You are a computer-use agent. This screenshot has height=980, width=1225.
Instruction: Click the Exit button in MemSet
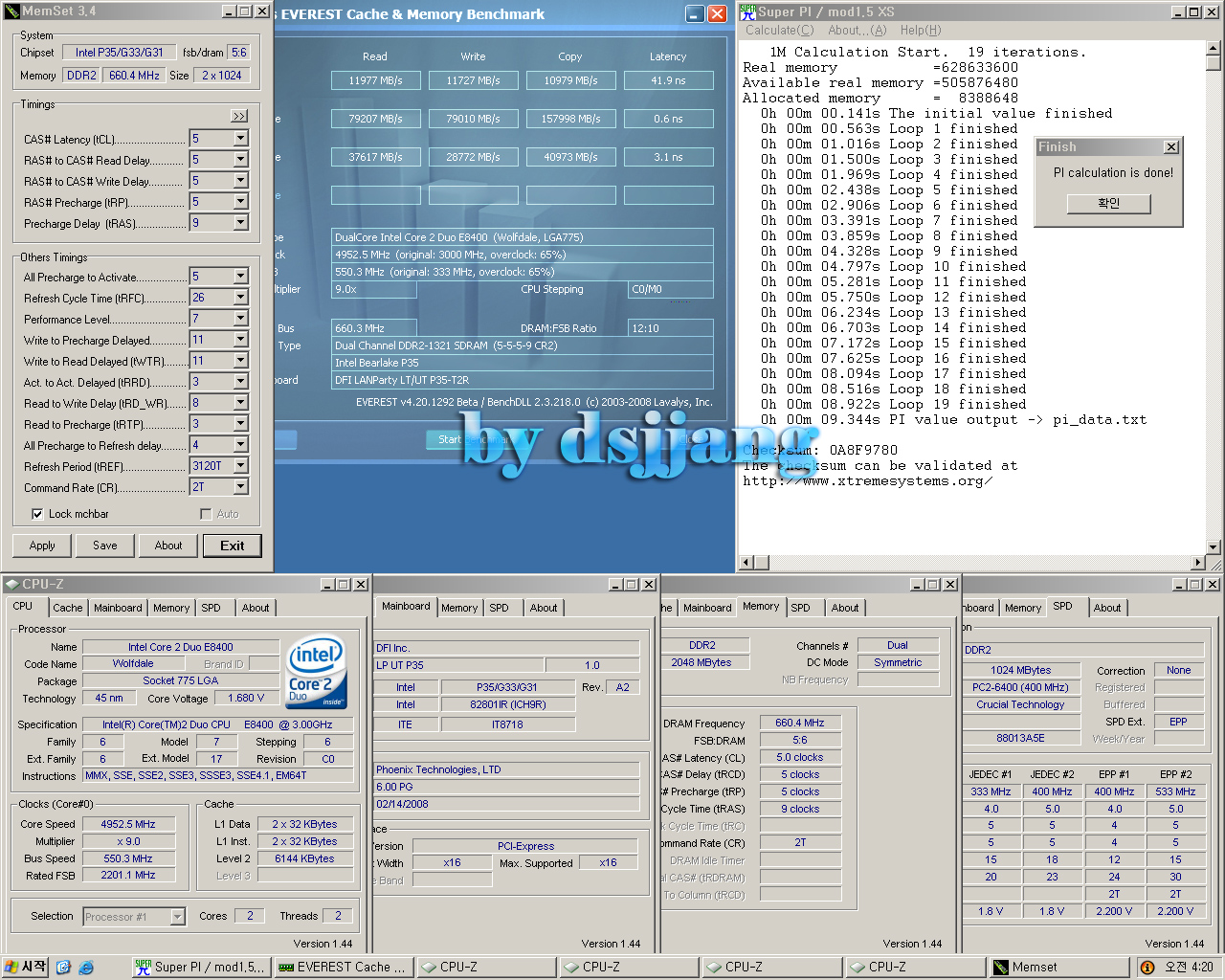click(233, 546)
